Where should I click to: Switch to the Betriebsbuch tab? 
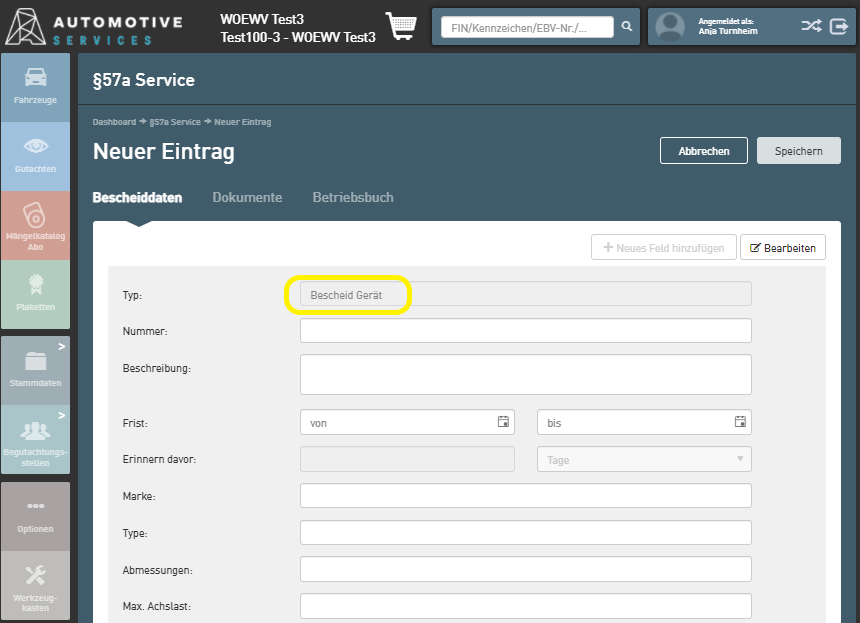[x=352, y=198]
